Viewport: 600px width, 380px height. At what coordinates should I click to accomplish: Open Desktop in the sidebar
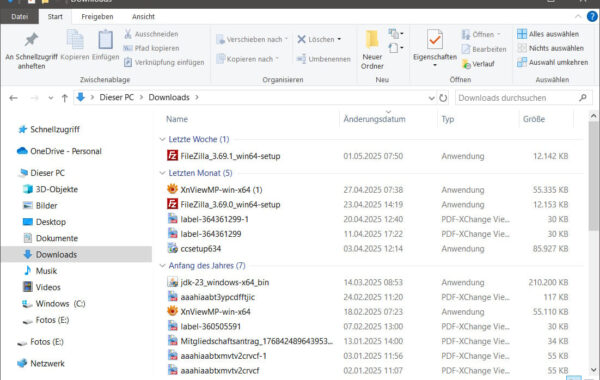pyautogui.click(x=51, y=222)
